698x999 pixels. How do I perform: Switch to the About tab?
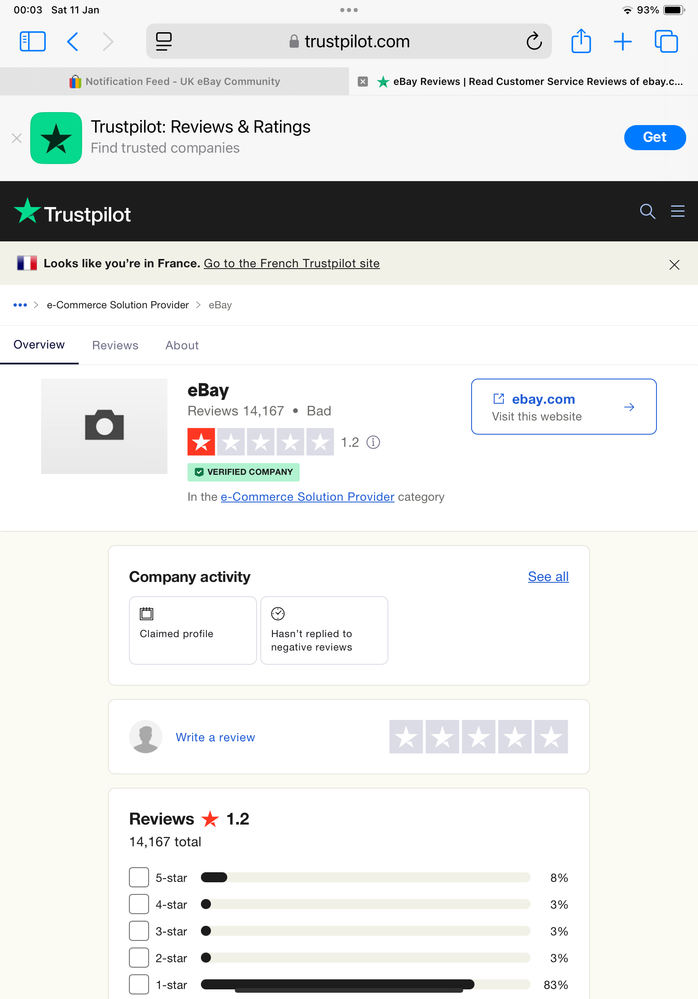[x=182, y=345]
